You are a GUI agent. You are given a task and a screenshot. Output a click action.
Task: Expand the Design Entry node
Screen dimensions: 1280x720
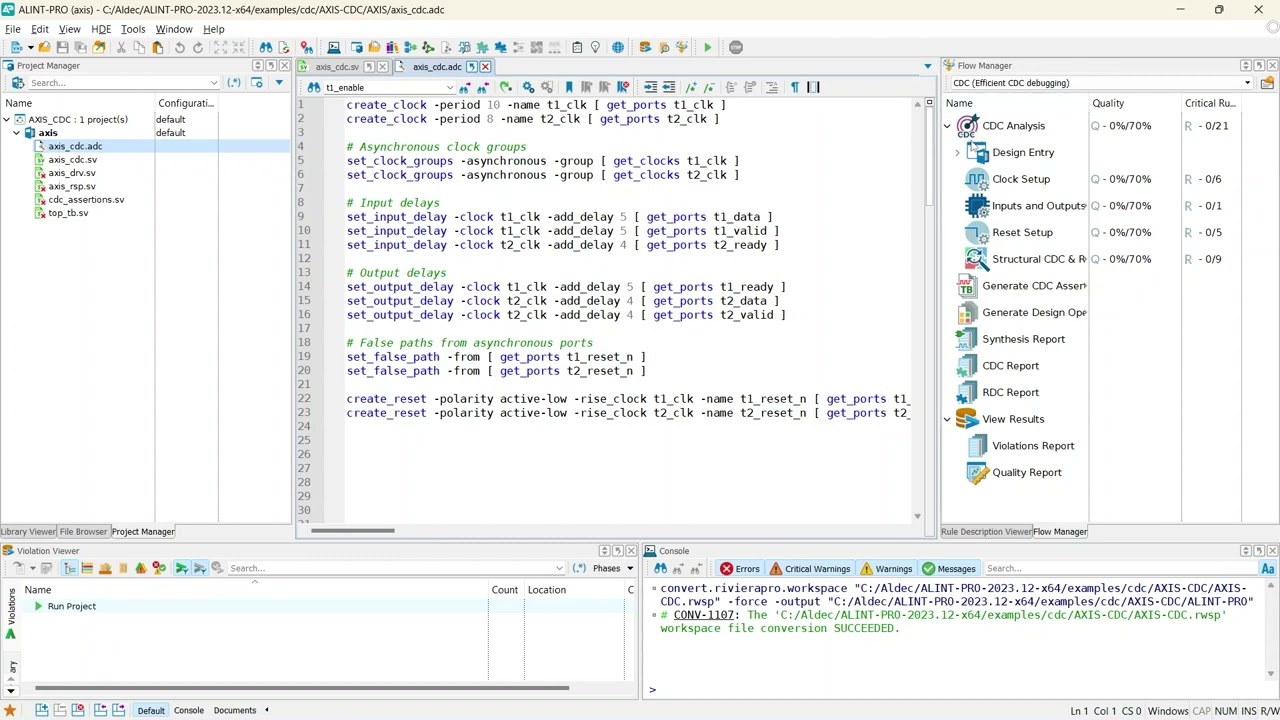(957, 153)
